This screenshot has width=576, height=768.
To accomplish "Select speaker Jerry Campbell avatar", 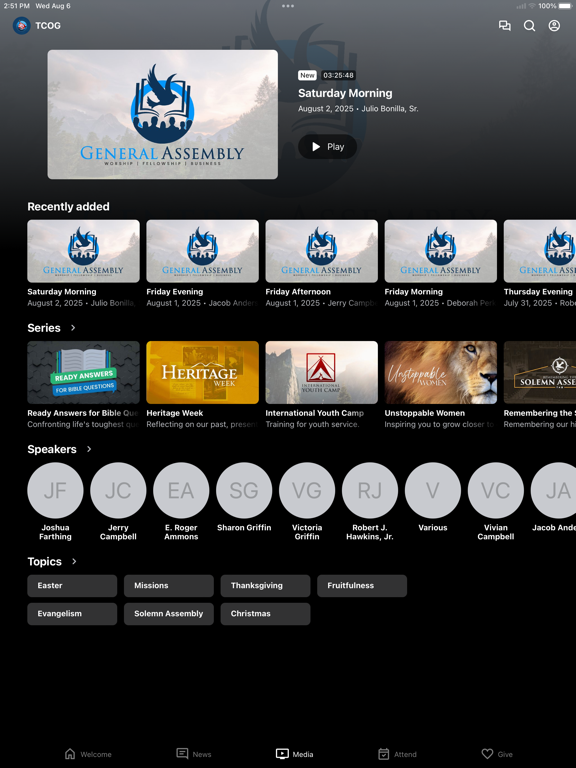I will 118,490.
